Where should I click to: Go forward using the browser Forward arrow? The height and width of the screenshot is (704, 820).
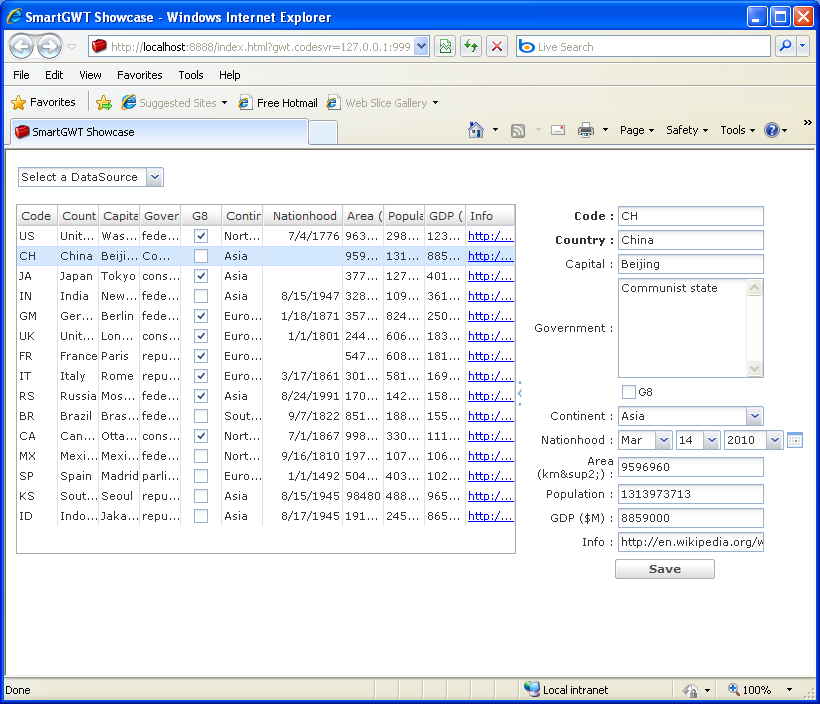tap(50, 47)
